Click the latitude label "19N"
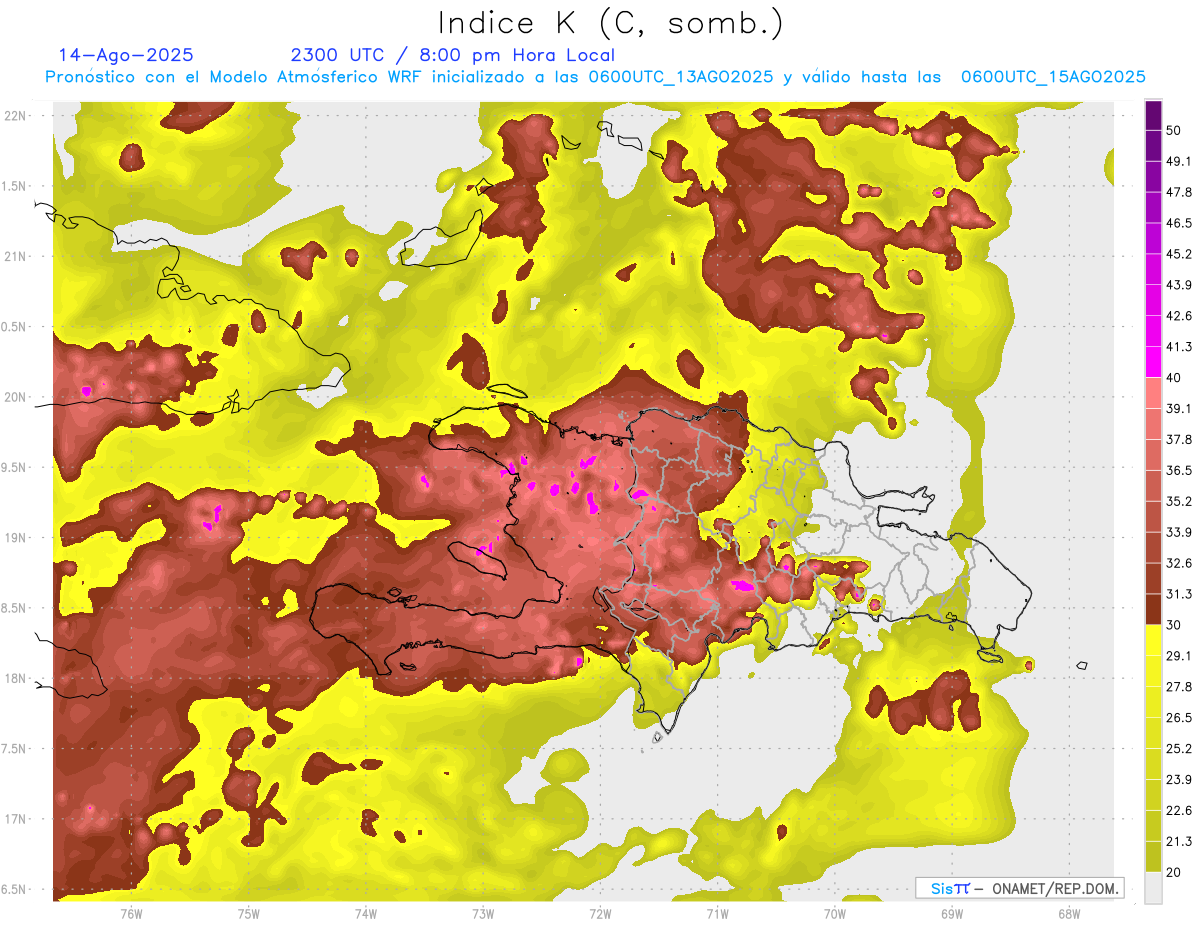This screenshot has width=1200, height=927. click(15, 538)
